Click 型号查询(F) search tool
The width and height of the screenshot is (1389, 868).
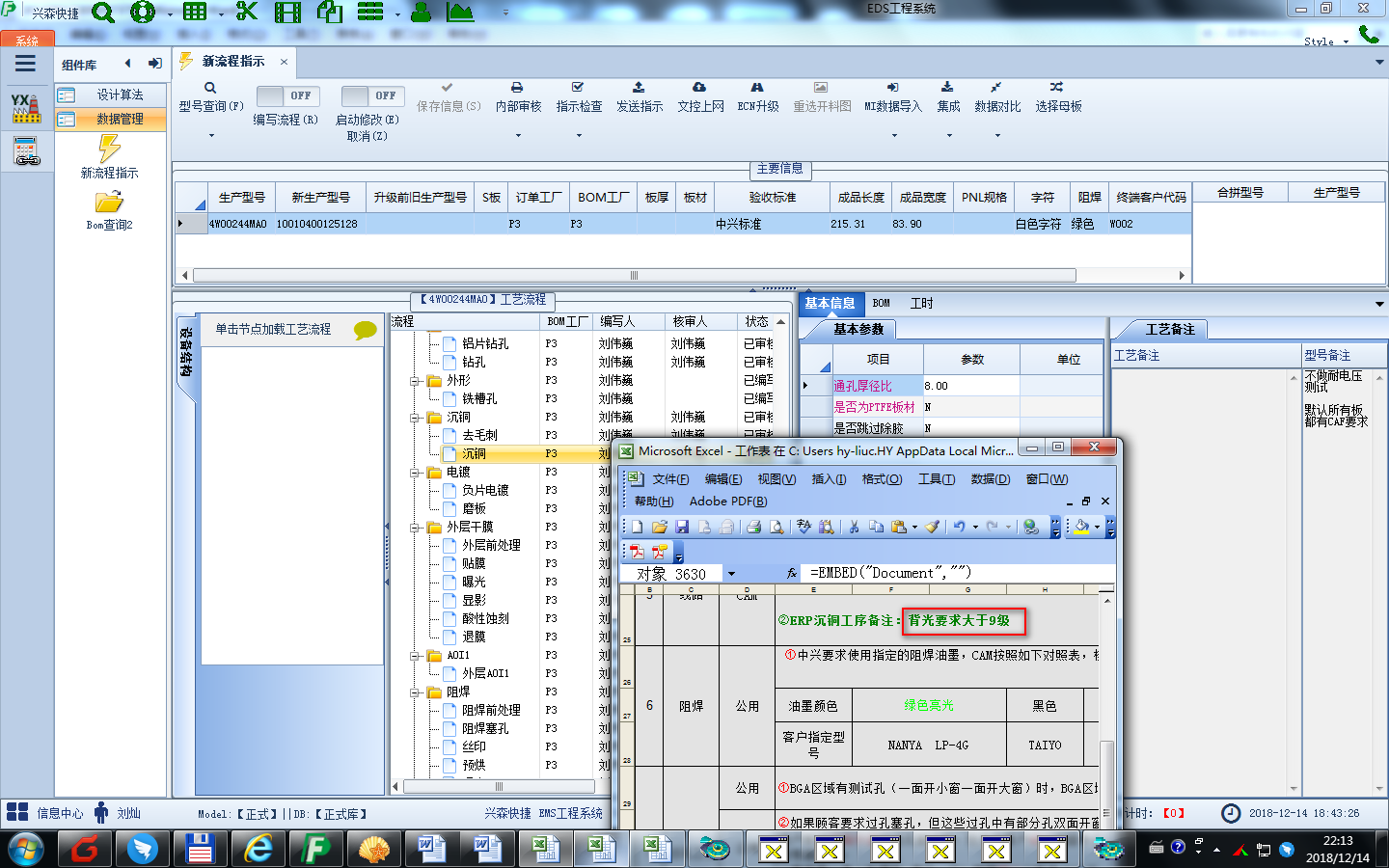(210, 97)
